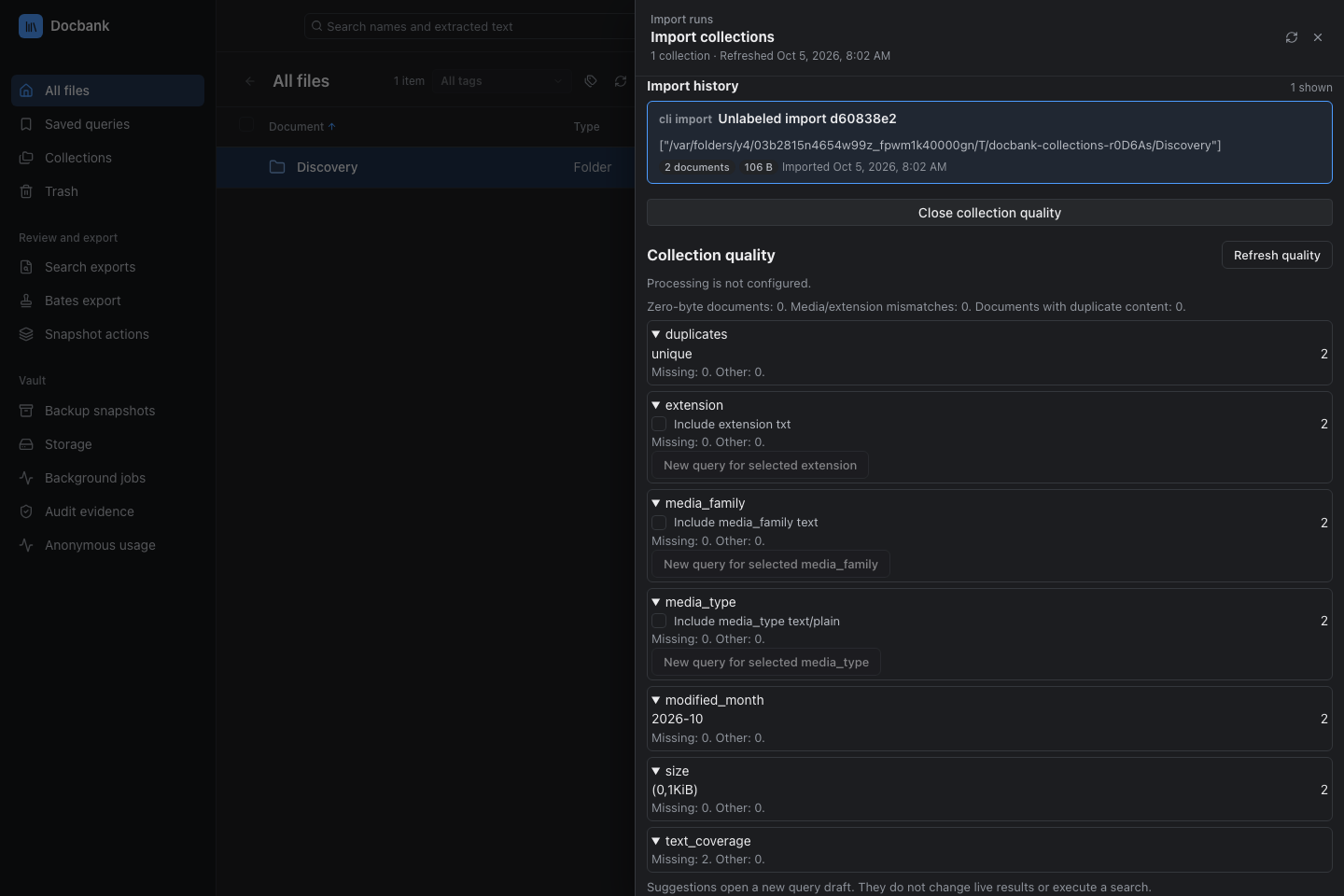This screenshot has height=896, width=1344.
Task: Sort by Document column arrow
Action: (x=331, y=127)
